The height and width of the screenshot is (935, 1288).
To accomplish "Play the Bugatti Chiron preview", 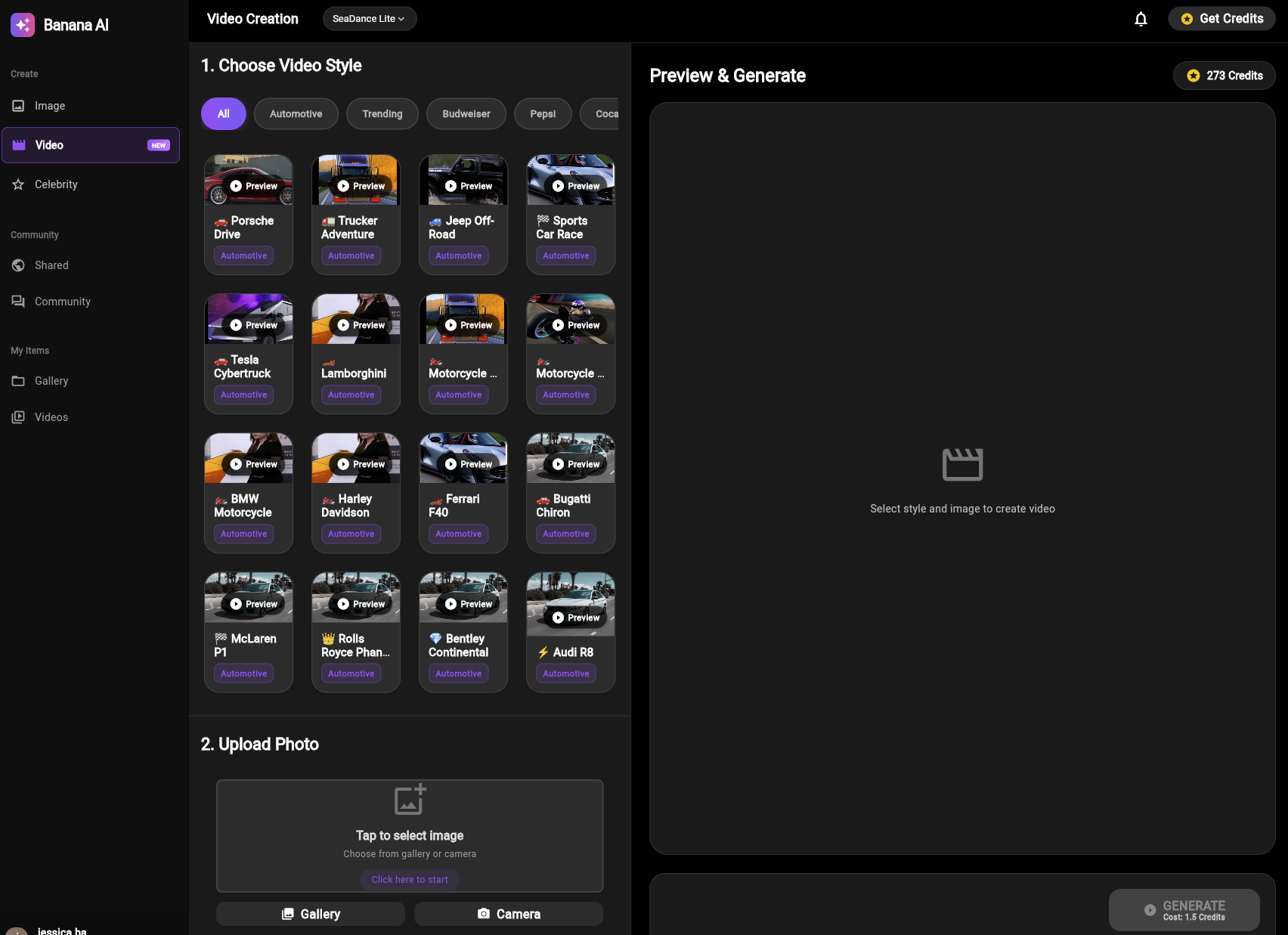I will click(x=576, y=464).
